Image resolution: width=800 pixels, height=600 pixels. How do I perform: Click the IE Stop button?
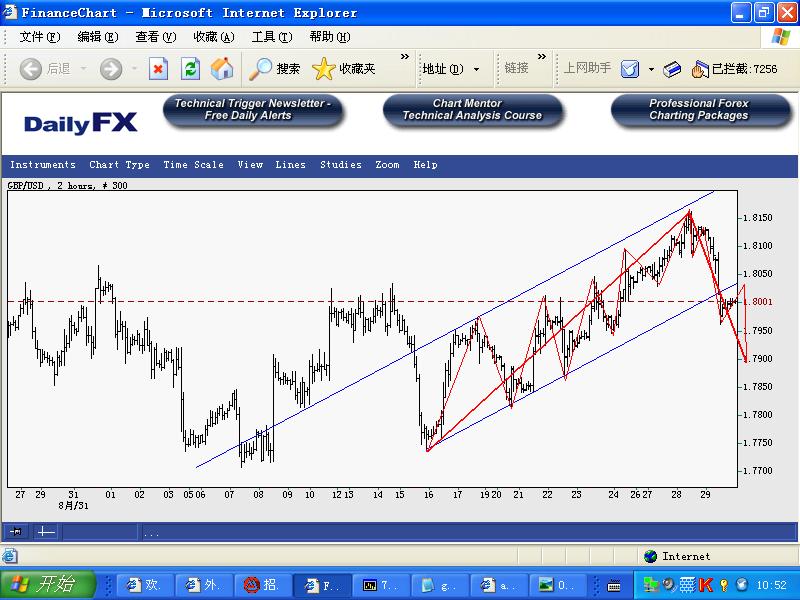point(158,68)
